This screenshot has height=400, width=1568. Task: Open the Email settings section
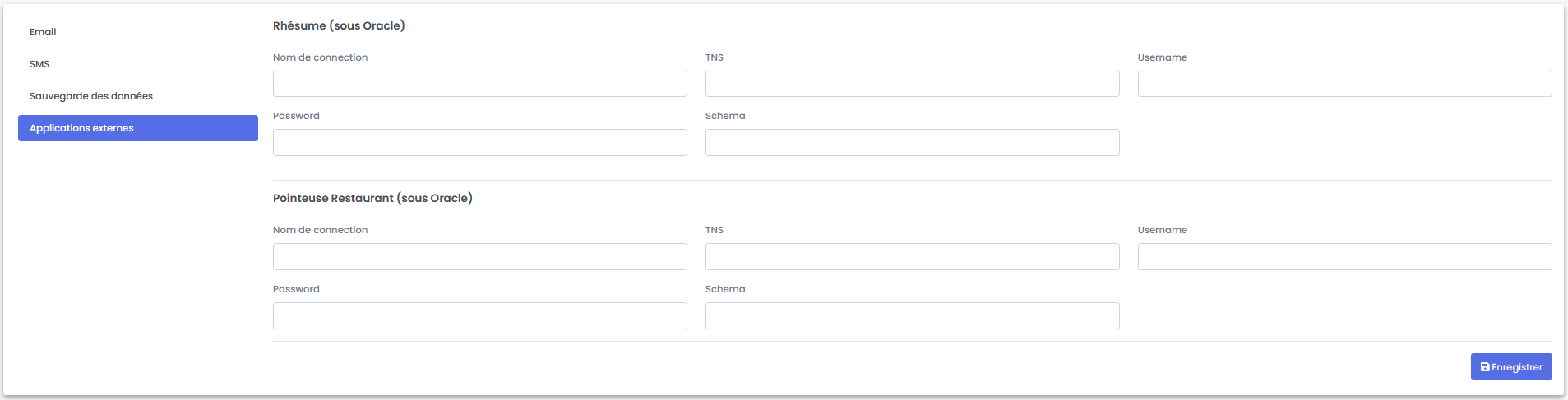click(x=43, y=32)
